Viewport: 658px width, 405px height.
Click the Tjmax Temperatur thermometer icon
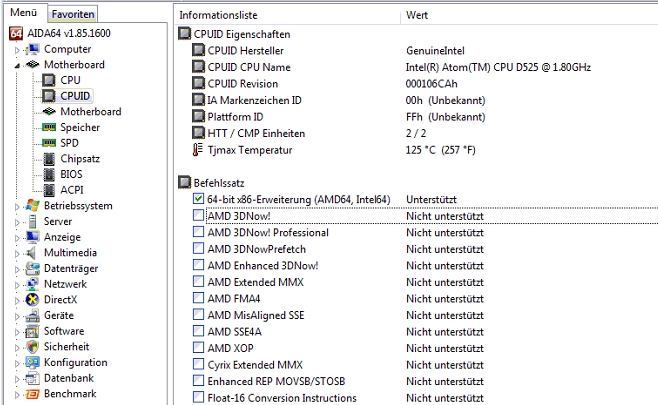coord(184,150)
